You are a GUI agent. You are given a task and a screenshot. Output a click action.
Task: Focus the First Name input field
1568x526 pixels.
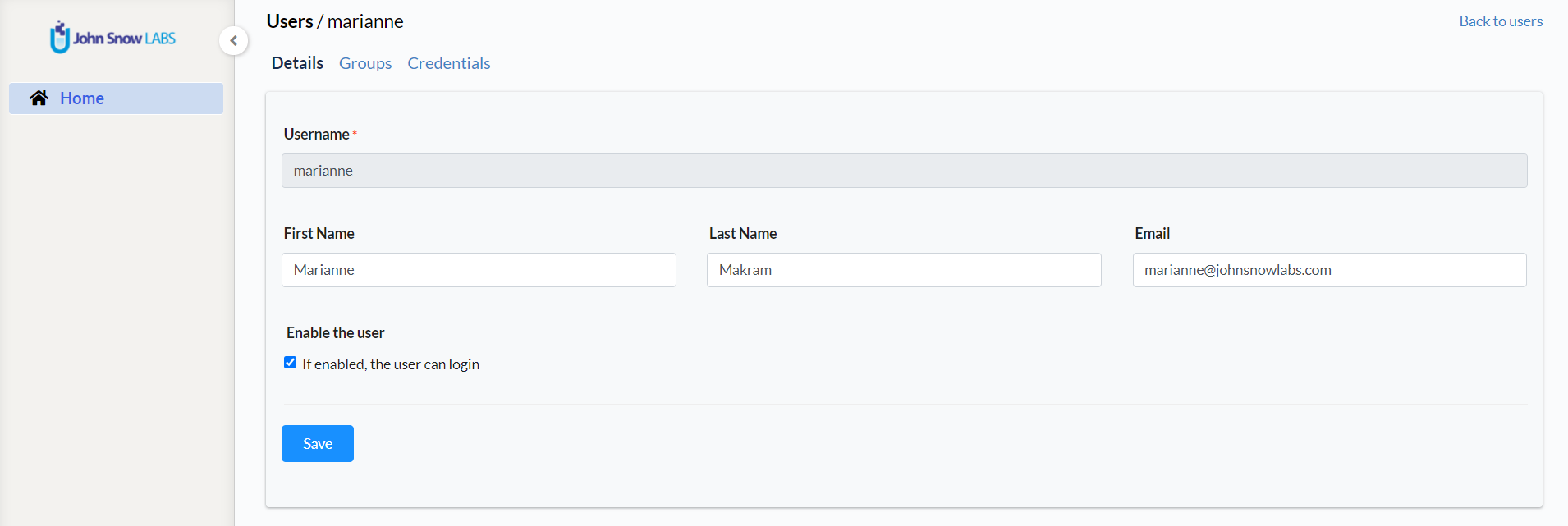(479, 270)
